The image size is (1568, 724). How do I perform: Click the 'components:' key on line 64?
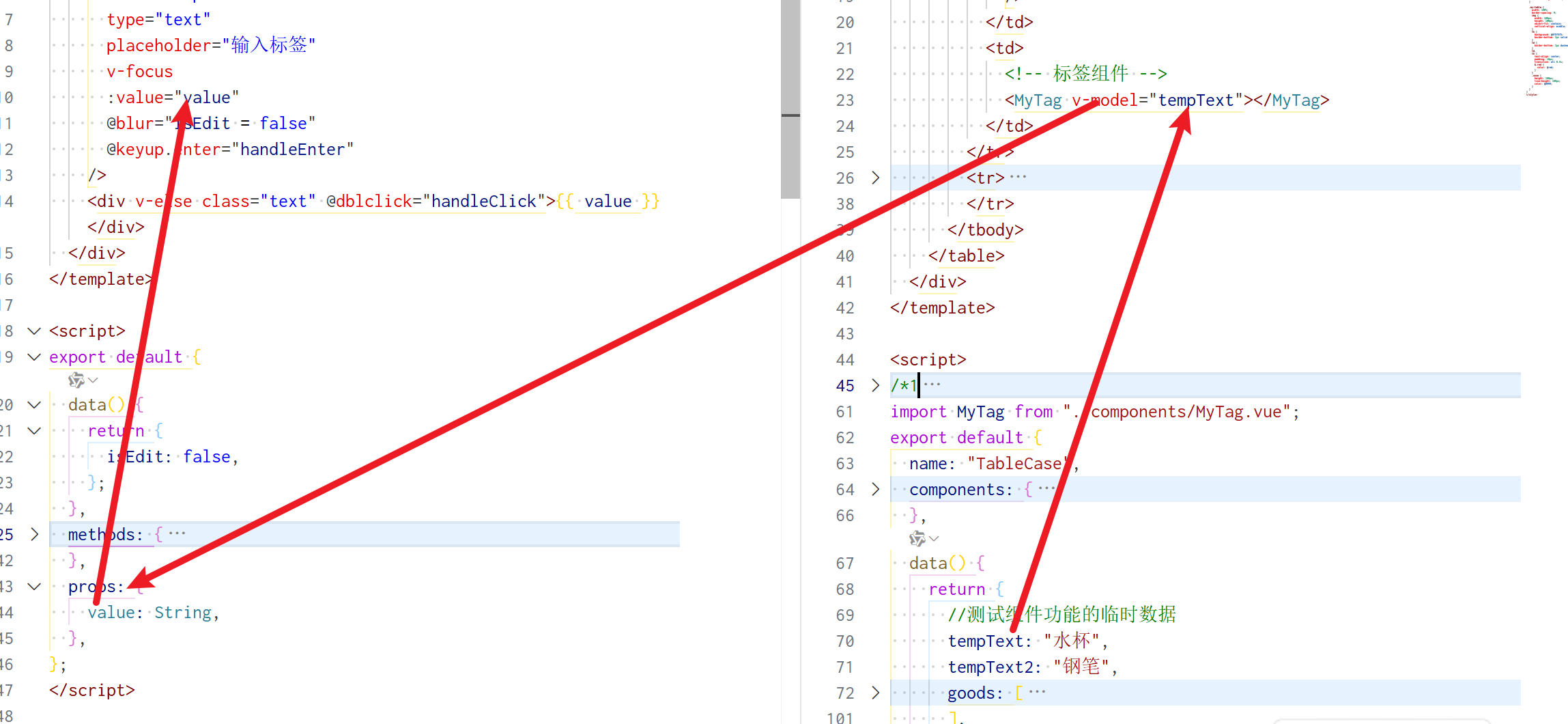(961, 490)
